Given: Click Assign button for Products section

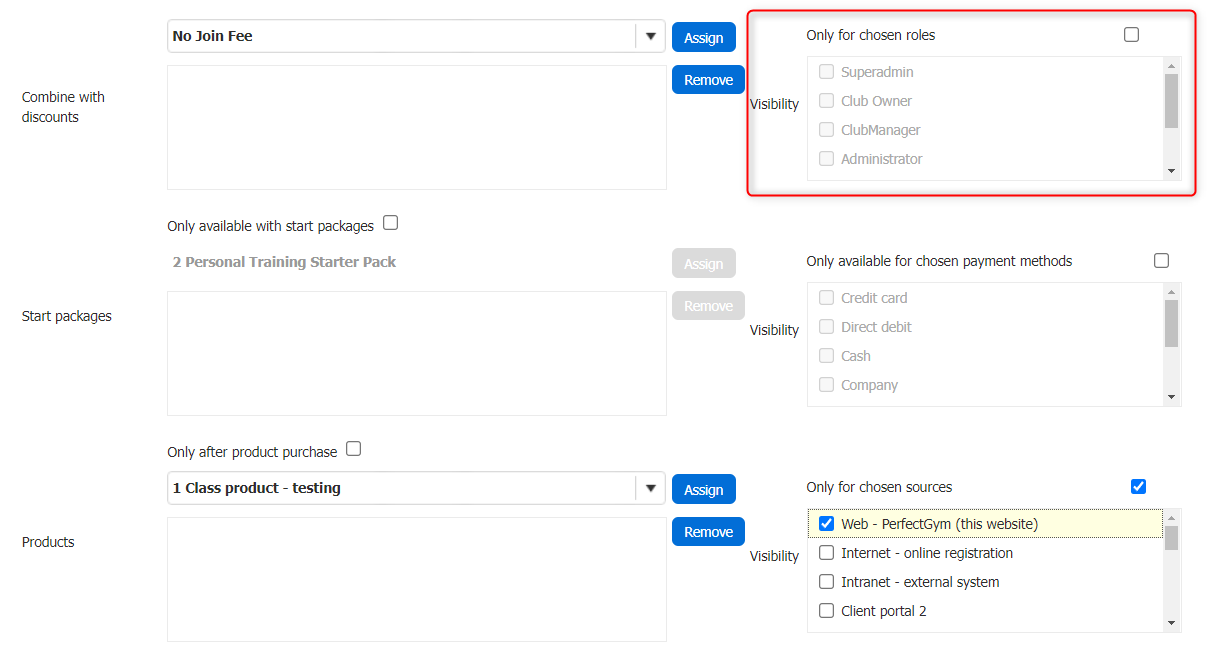Looking at the screenshot, I should point(703,489).
